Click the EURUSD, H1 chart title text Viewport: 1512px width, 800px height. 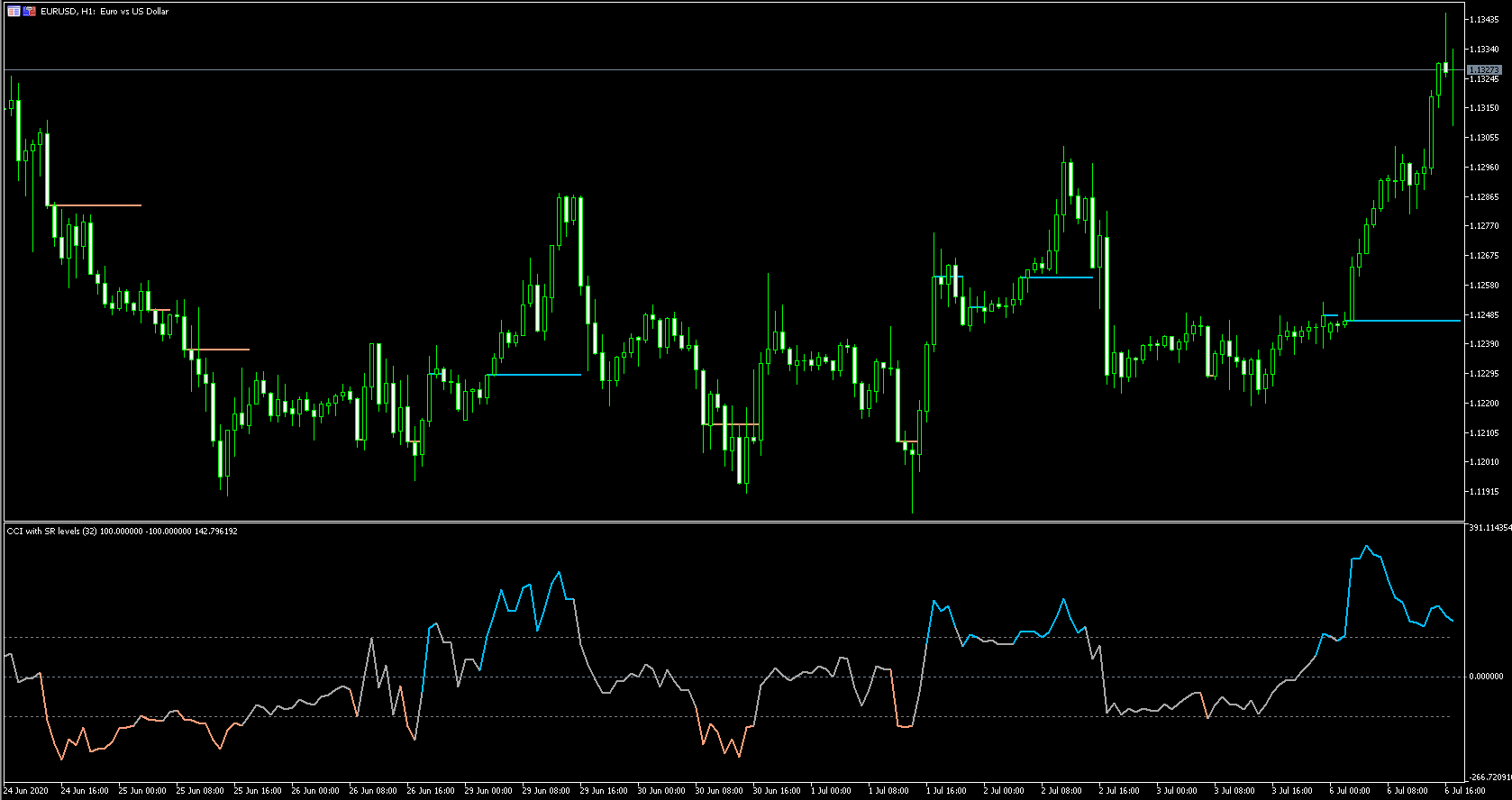105,12
